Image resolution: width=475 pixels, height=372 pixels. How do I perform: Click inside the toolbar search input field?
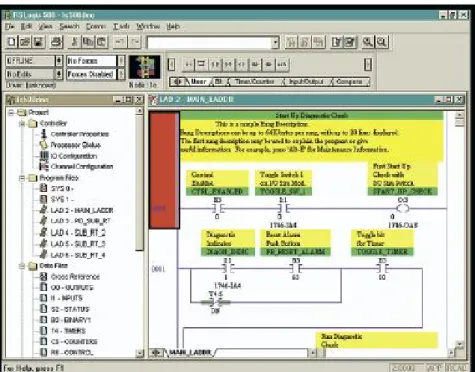pos(210,43)
